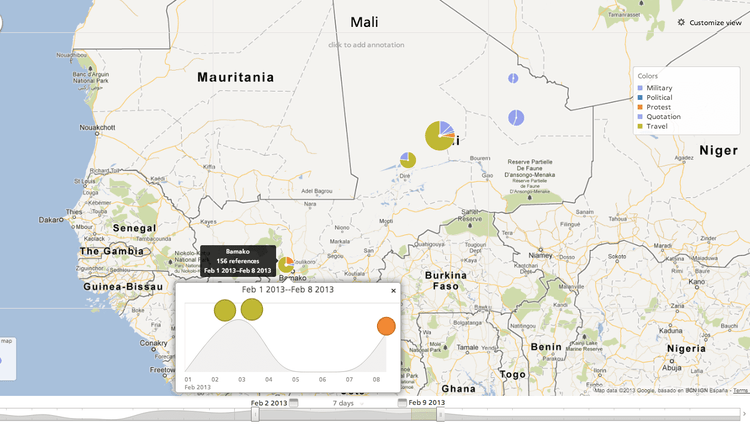Image resolution: width=750 pixels, height=430 pixels.
Task: Click the left handle of the timeline range
Action: click(255, 415)
